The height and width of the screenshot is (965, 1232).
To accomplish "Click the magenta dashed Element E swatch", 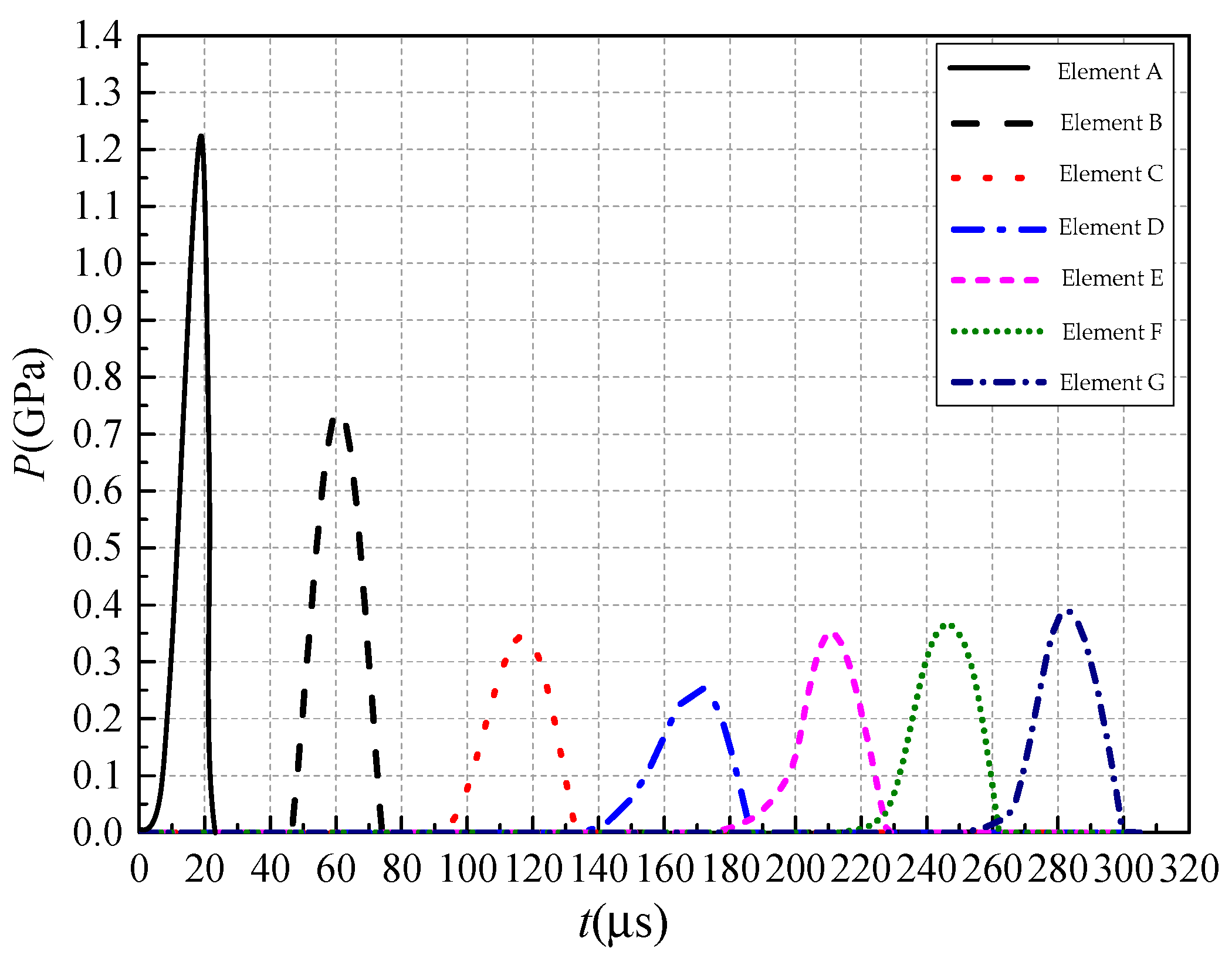I will [x=995, y=280].
